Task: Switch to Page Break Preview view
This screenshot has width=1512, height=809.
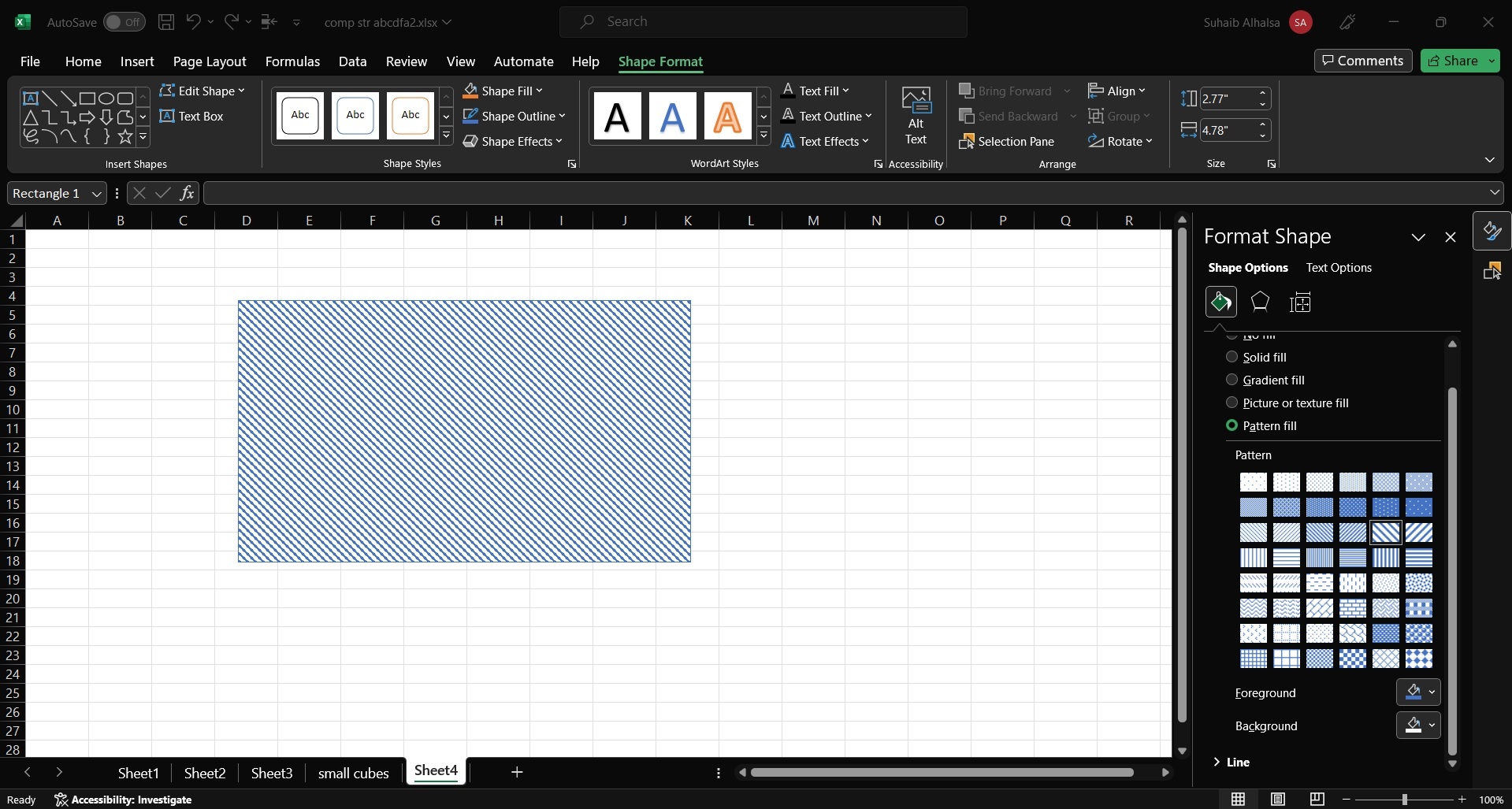Action: pyautogui.click(x=1317, y=799)
